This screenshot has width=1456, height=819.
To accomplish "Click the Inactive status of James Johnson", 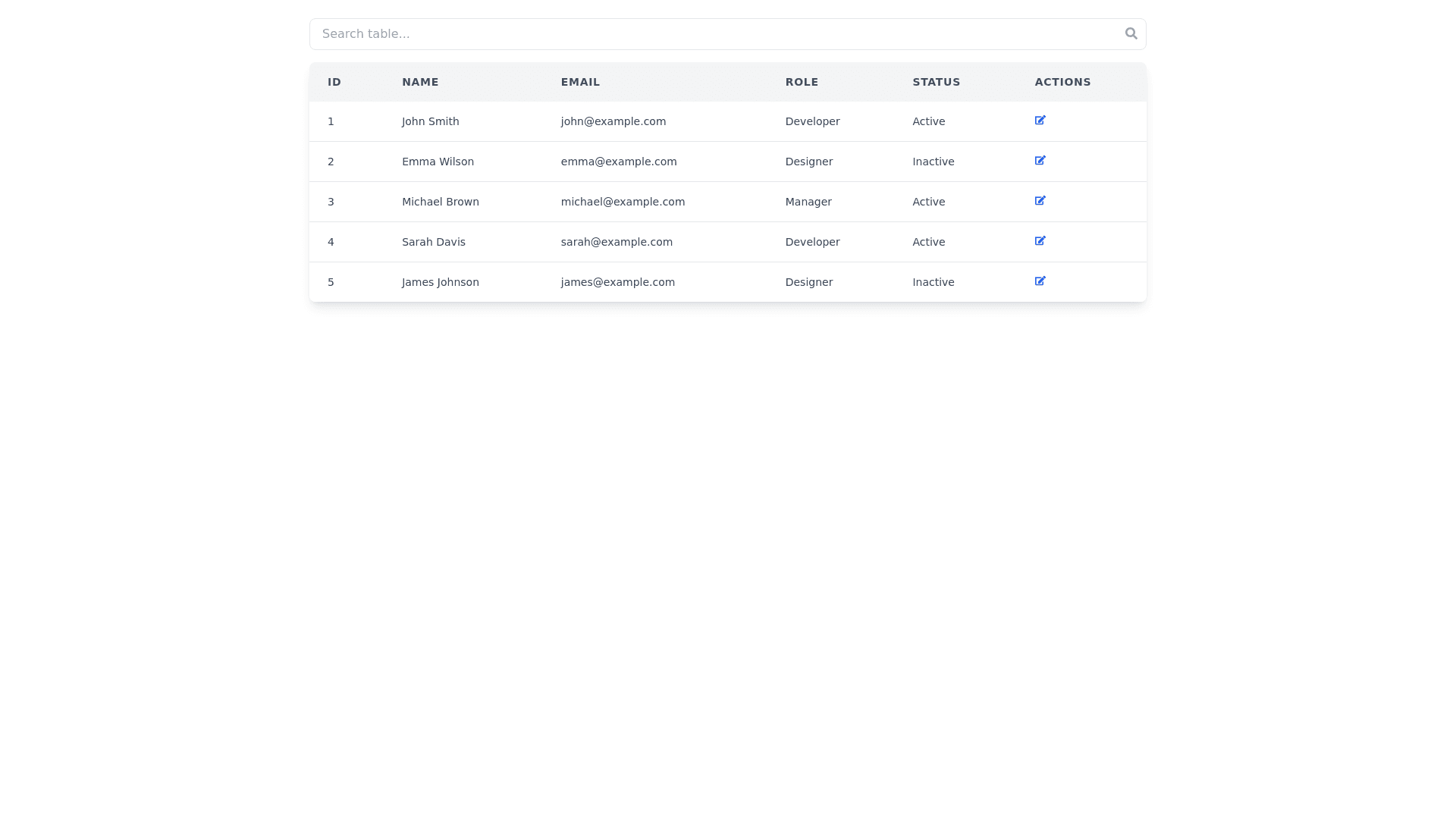I will tap(933, 282).
